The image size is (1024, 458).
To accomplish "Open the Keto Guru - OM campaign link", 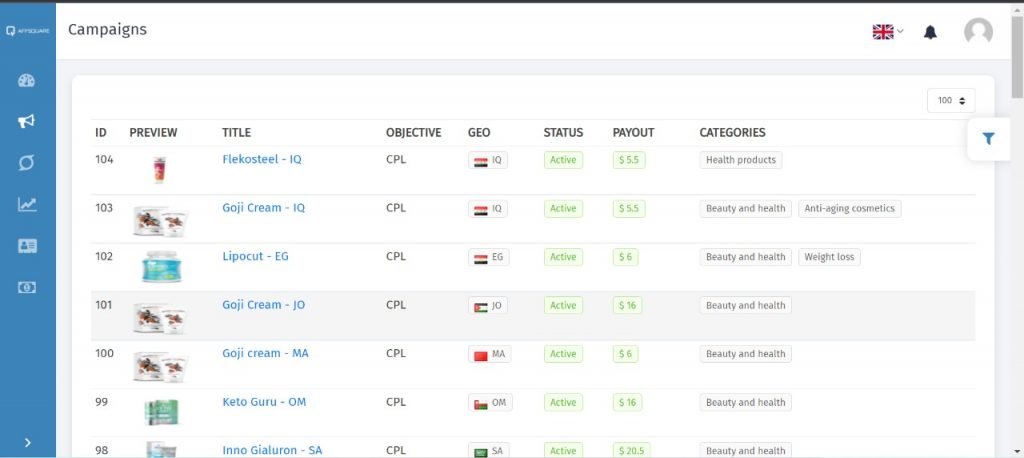I will pyautogui.click(x=264, y=402).
